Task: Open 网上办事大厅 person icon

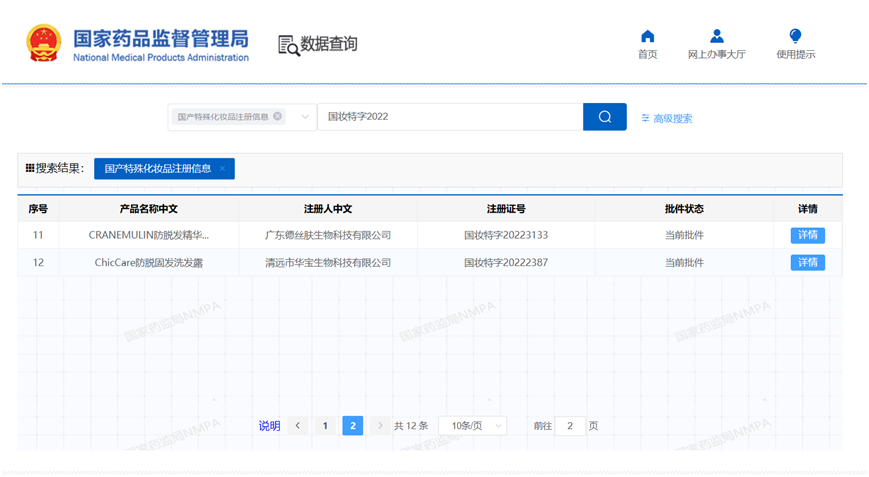Action: (716, 37)
